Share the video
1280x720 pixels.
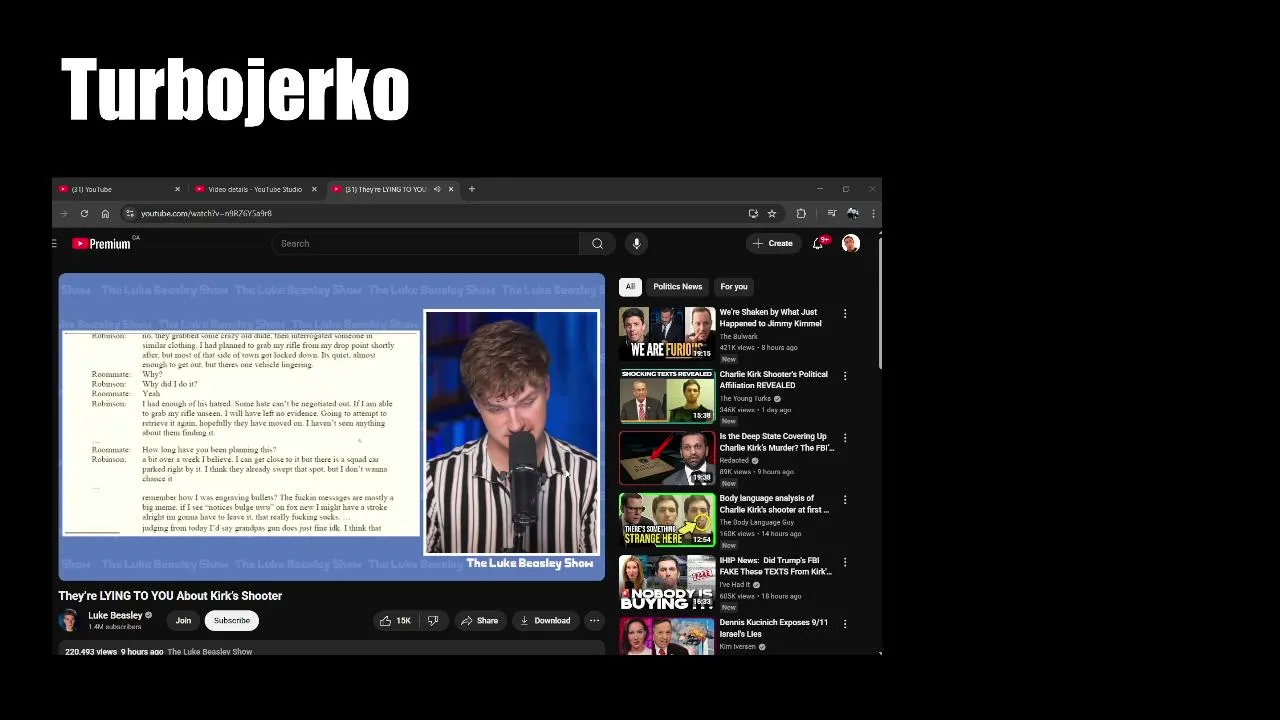[x=479, y=621]
